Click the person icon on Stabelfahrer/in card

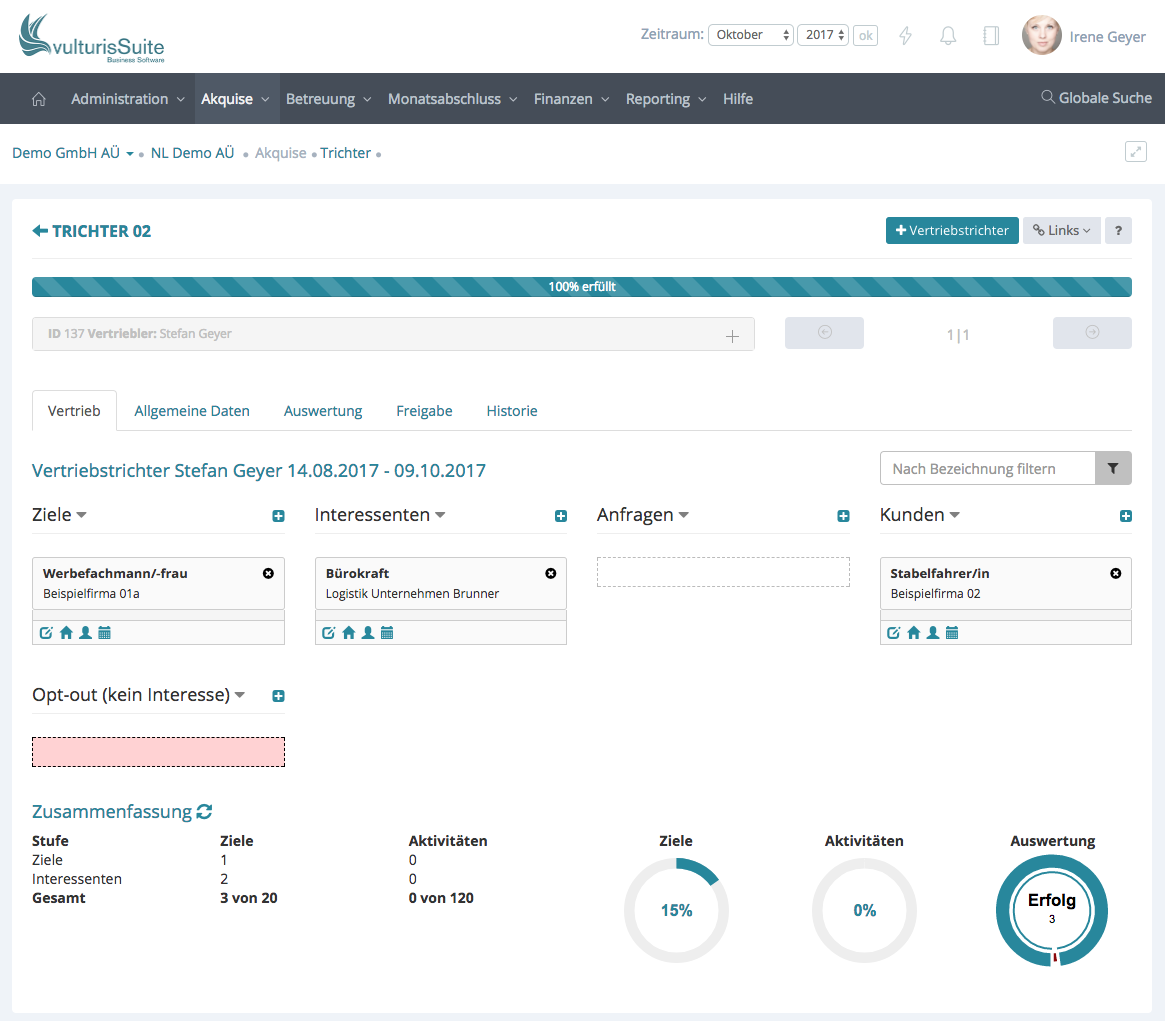coord(933,633)
